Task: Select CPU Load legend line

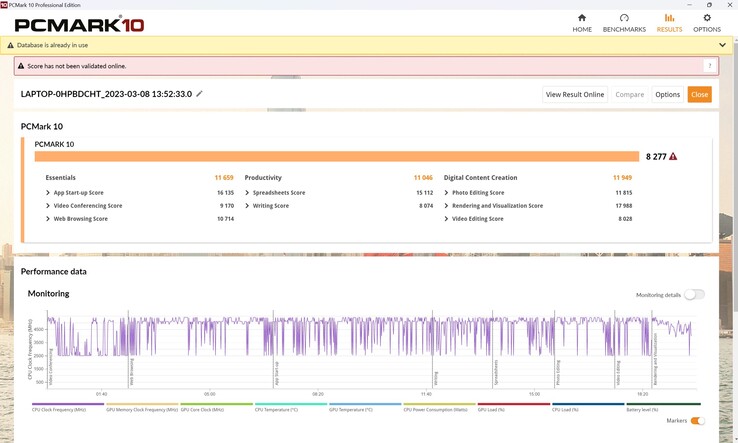Action: point(588,404)
